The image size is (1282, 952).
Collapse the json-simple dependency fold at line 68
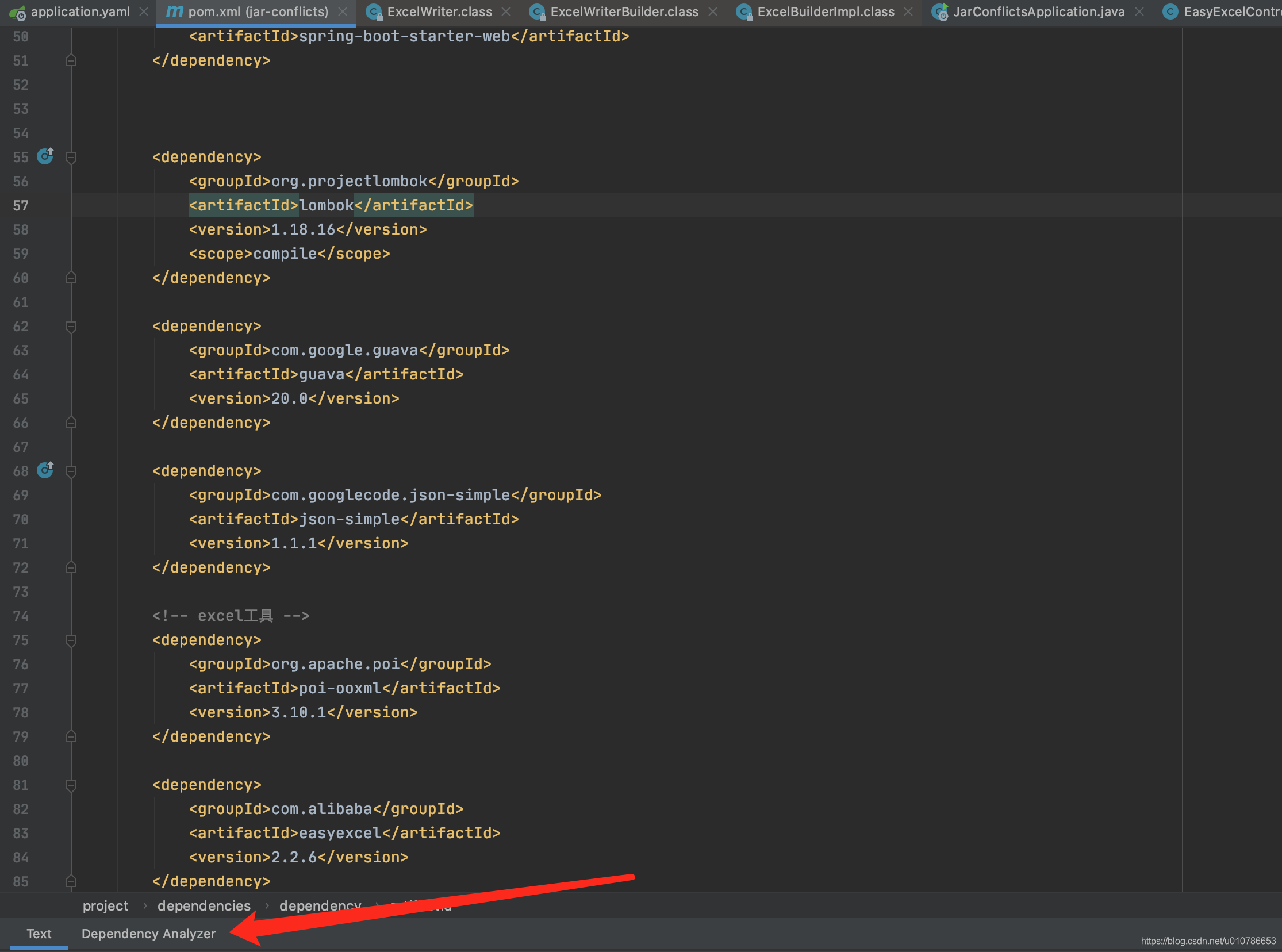[x=71, y=471]
